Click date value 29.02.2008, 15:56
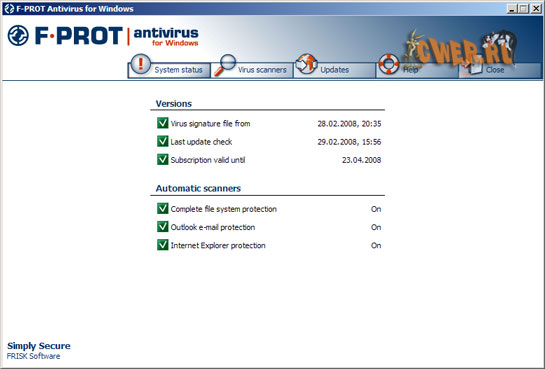Viewport: 545px width, 369px height. point(349,142)
